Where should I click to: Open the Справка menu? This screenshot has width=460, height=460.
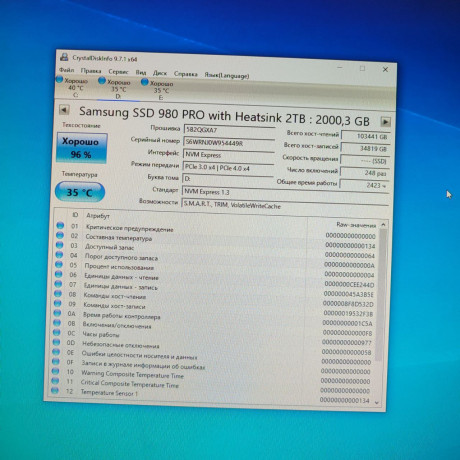(x=186, y=74)
